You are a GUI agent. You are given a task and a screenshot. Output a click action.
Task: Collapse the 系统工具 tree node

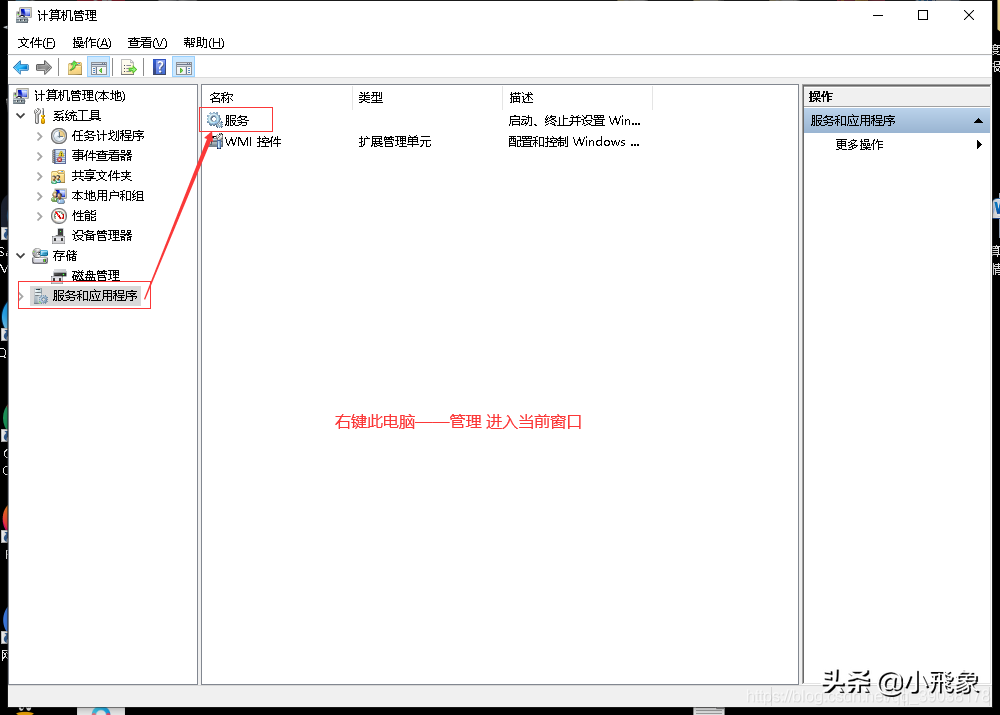point(20,115)
